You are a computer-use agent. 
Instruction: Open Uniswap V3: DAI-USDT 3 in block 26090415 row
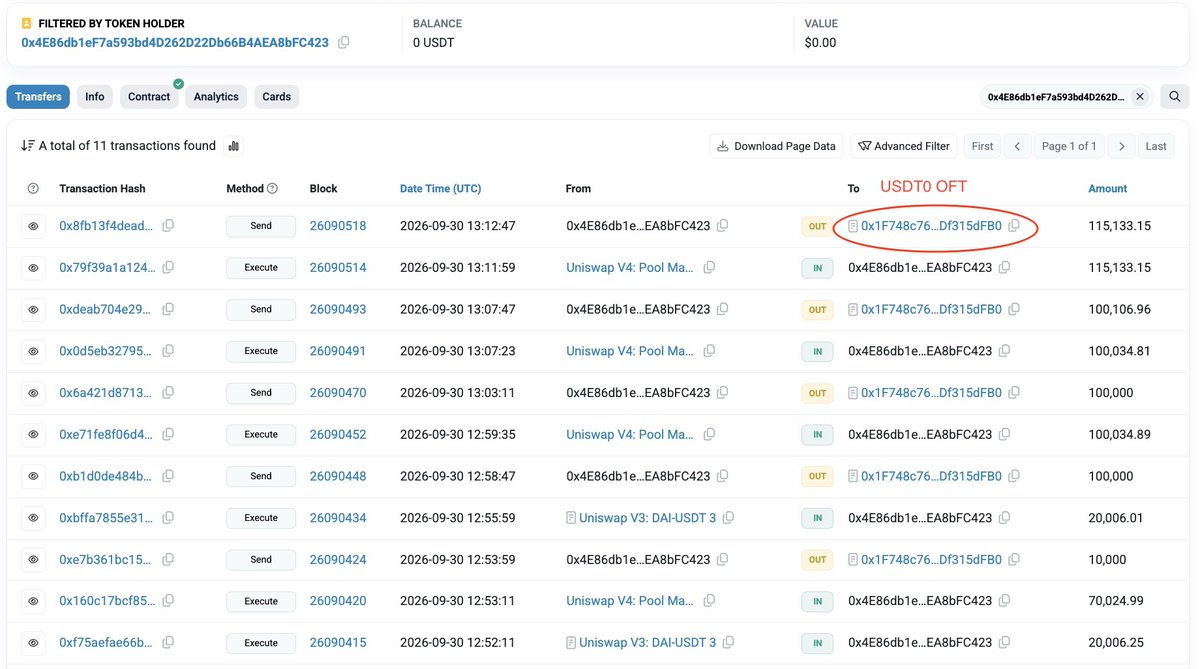click(x=647, y=643)
